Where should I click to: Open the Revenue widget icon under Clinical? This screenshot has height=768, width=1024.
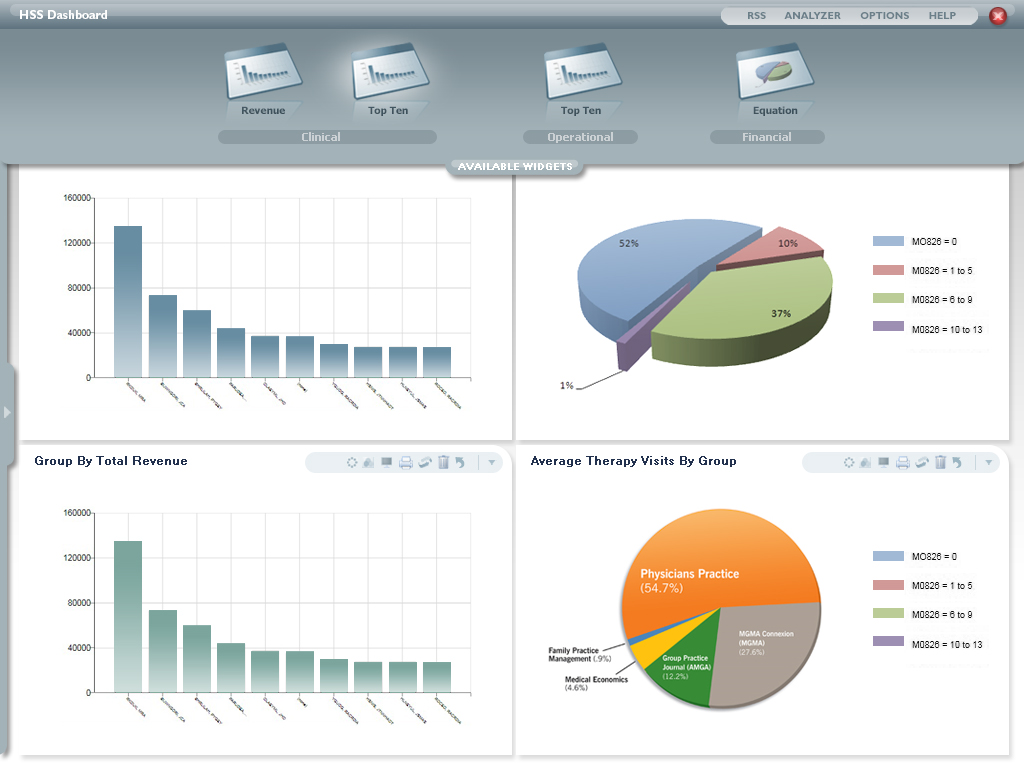[x=263, y=73]
